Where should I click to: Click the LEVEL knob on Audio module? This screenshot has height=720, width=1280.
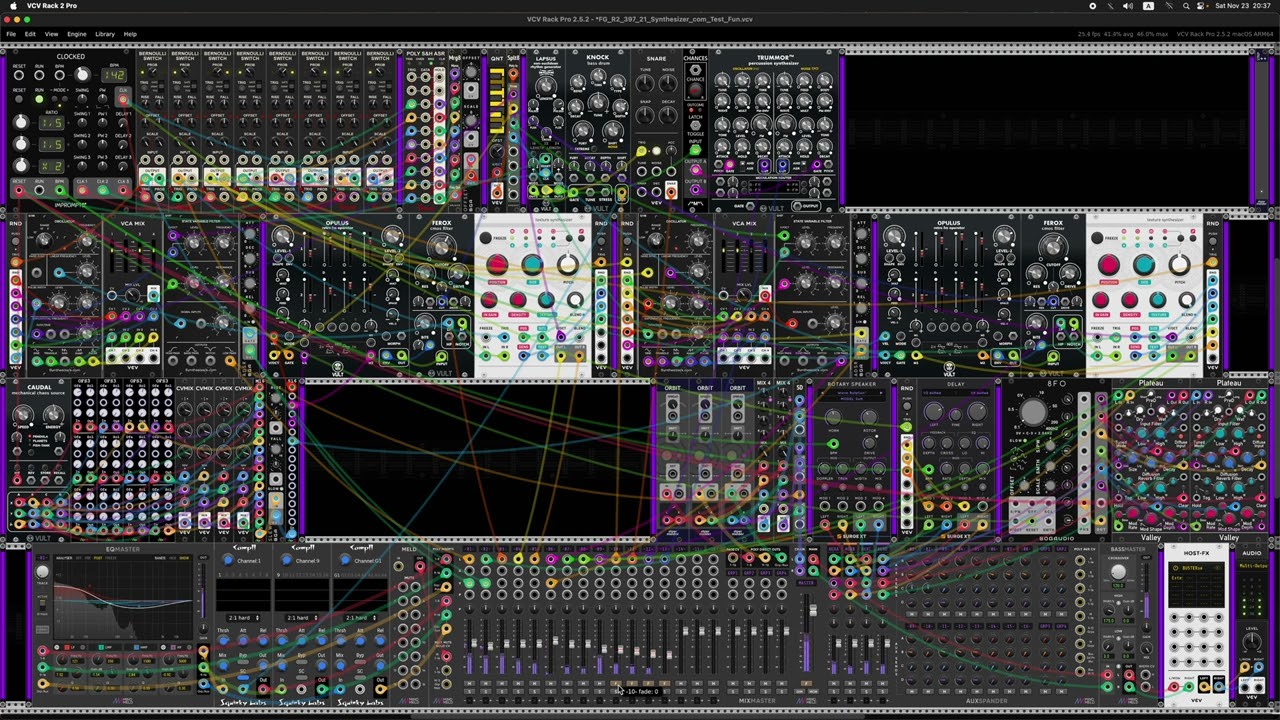click(1252, 641)
